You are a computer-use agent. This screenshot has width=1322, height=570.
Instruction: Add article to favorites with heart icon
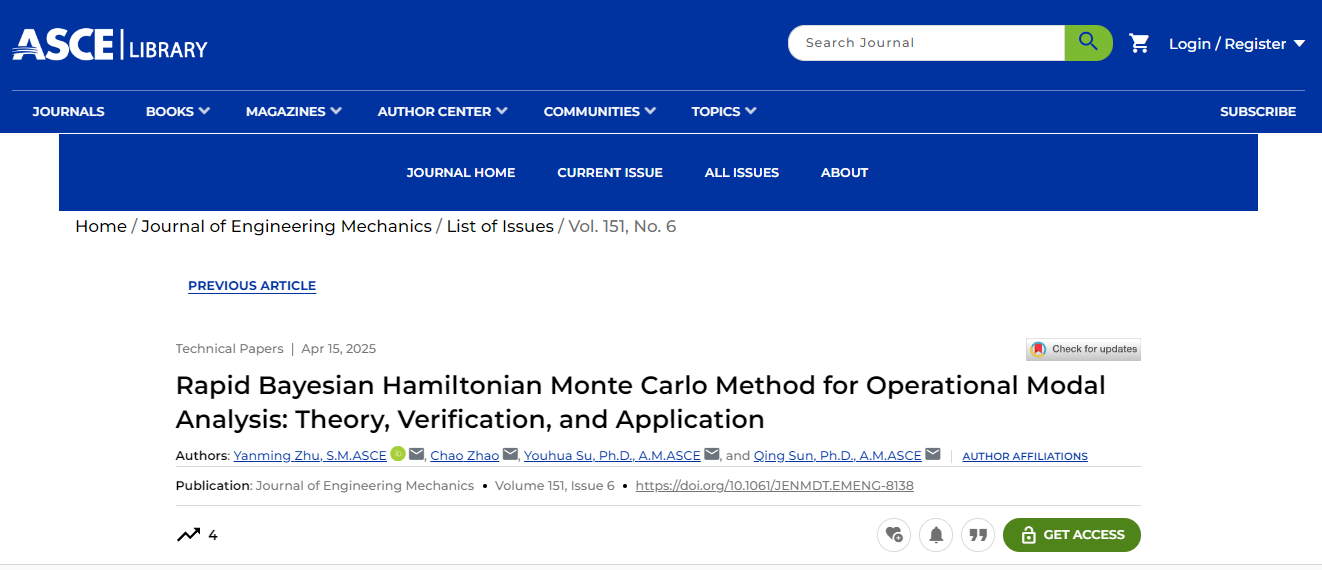(x=894, y=535)
